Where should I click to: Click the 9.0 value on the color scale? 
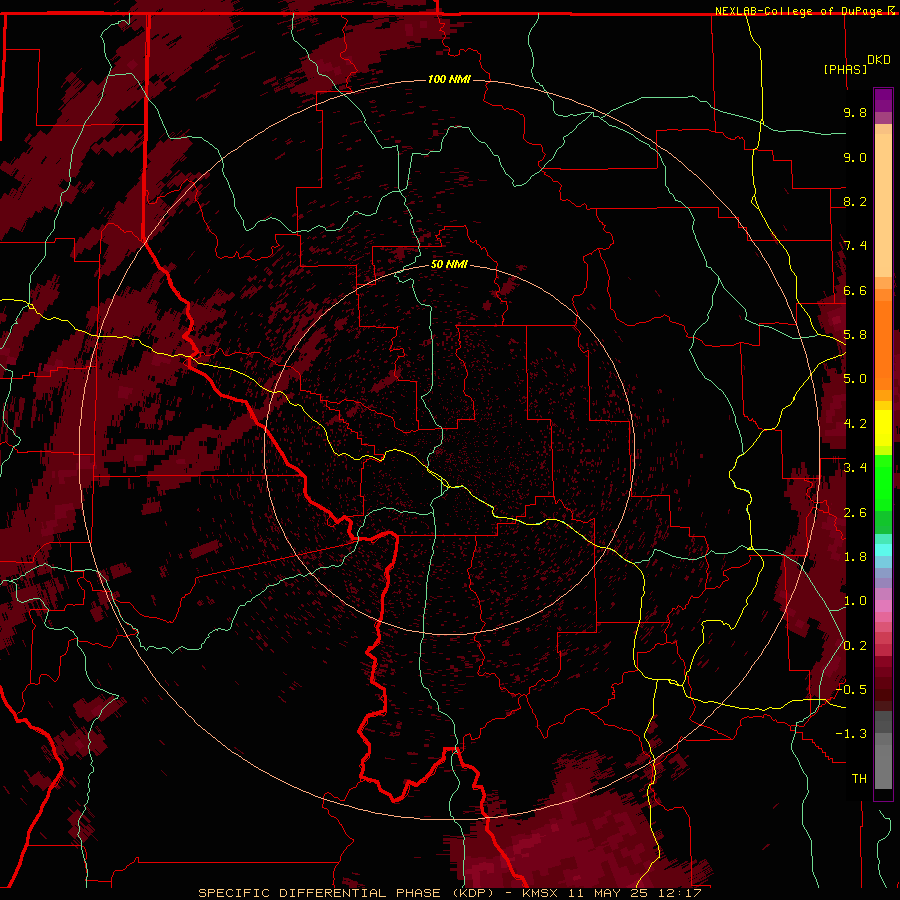(855, 157)
